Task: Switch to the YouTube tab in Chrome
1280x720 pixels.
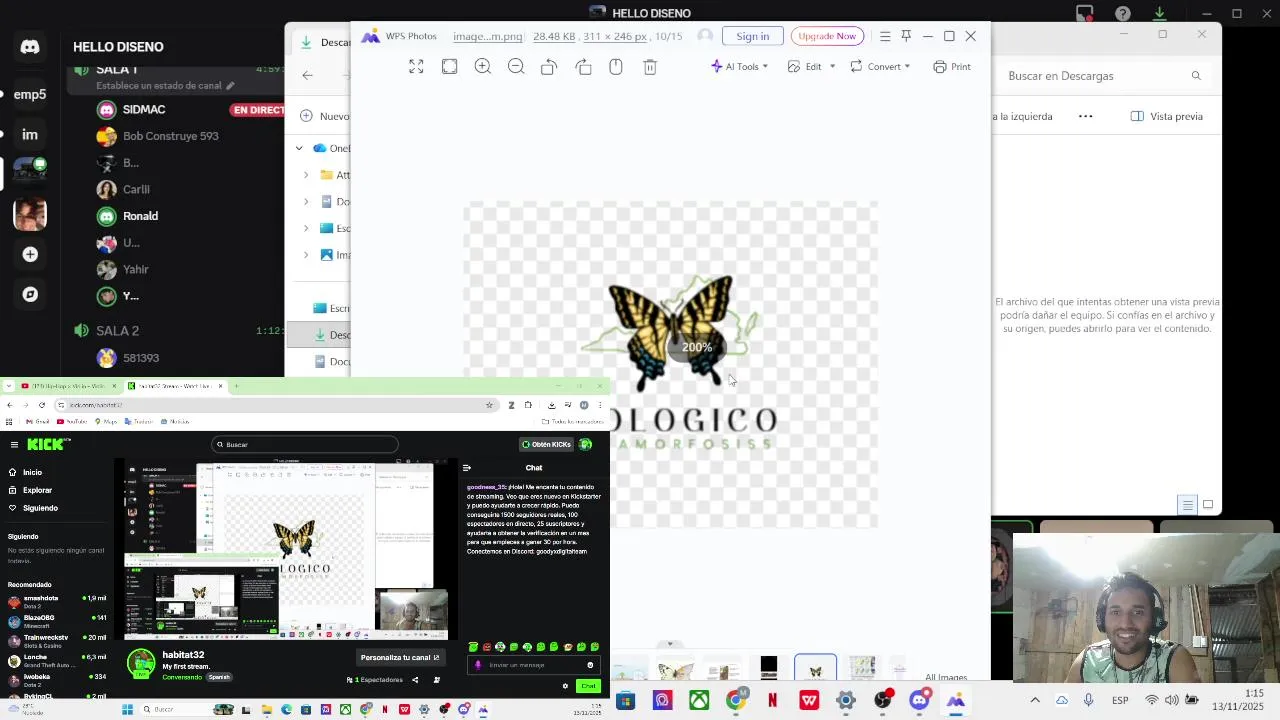Action: coord(67,386)
